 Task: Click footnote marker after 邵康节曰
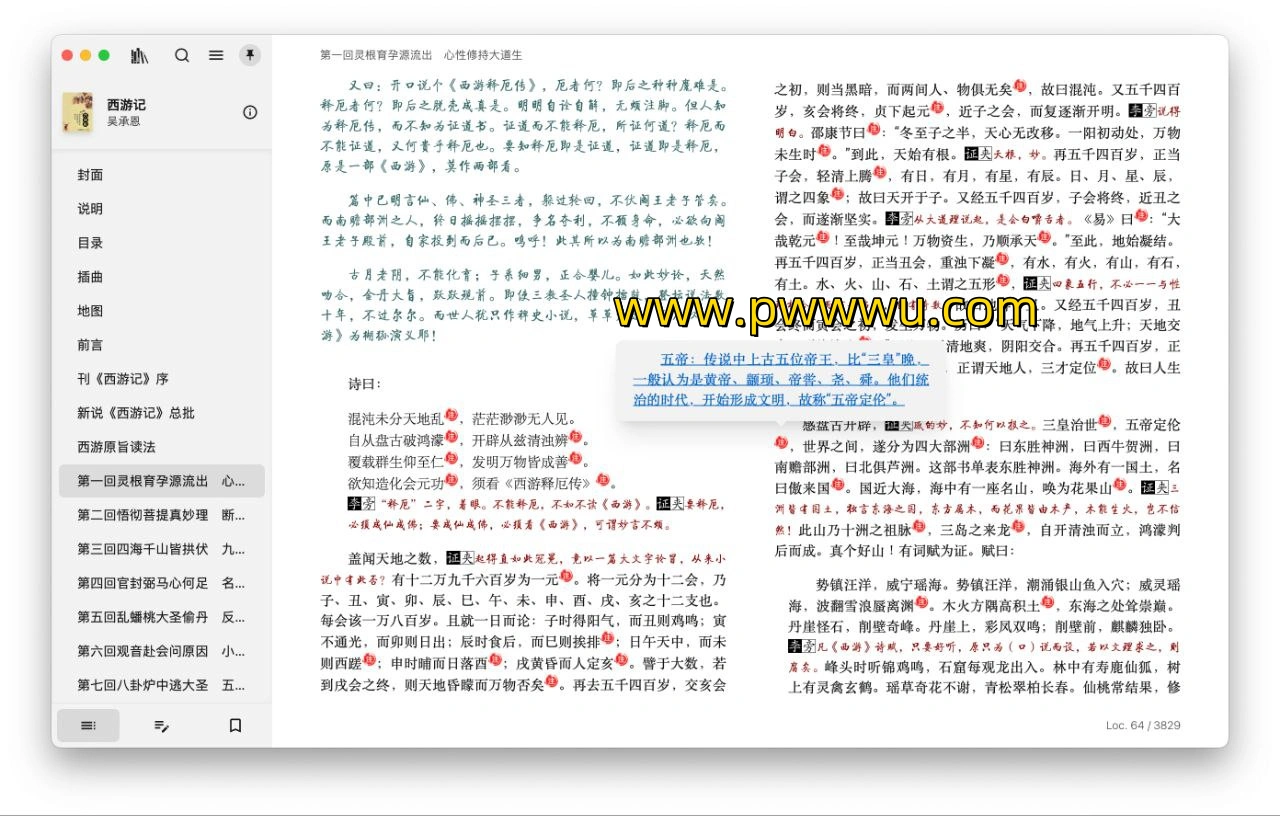point(873,128)
